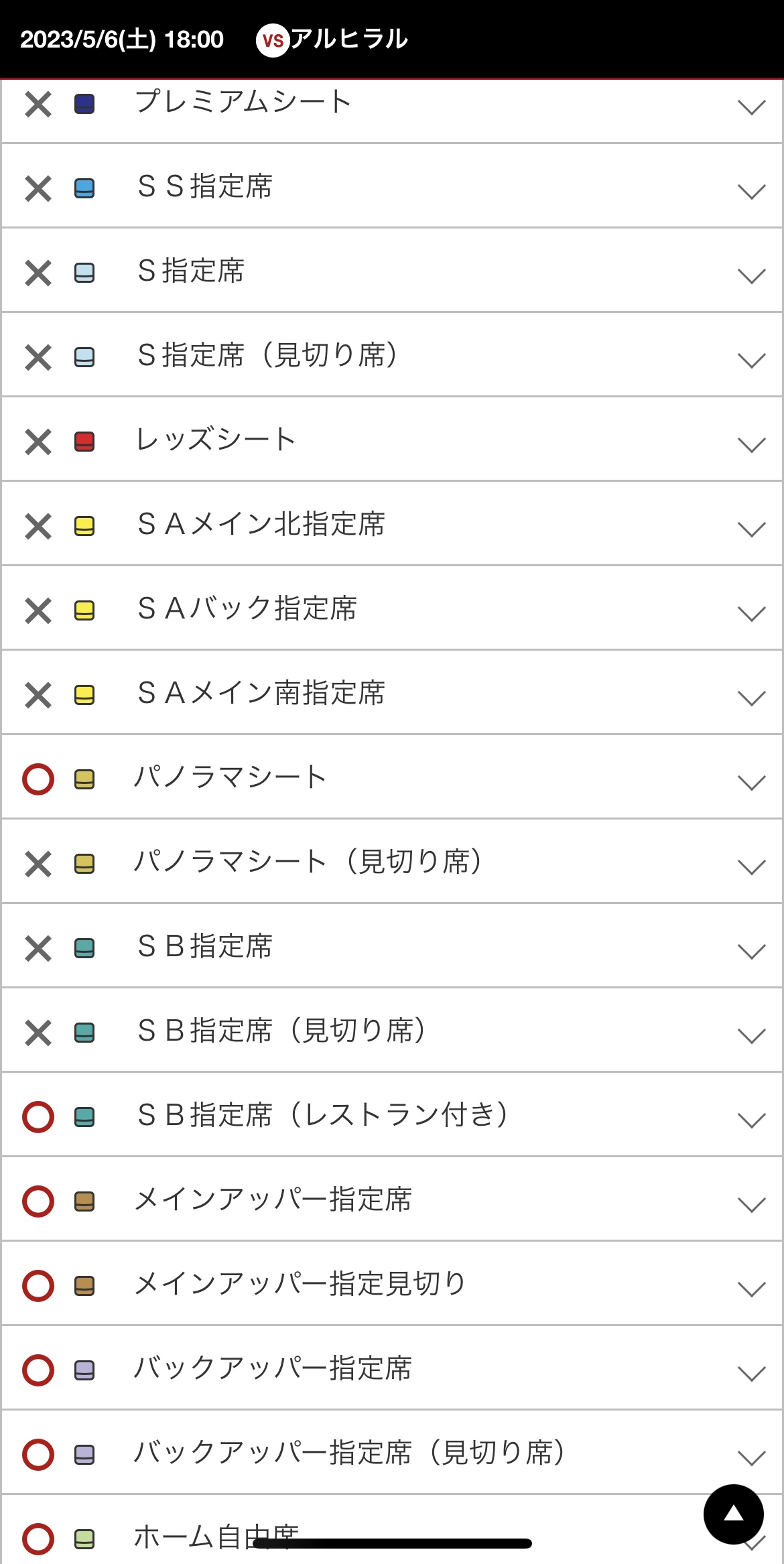Viewport: 784px width, 1564px height.
Task: Expand SAメイン北指定席 chevron
Action: coord(751,529)
